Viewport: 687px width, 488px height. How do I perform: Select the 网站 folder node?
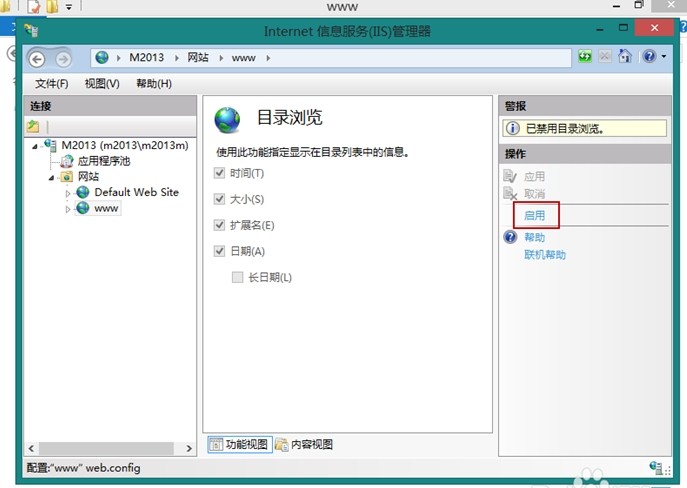click(88, 177)
